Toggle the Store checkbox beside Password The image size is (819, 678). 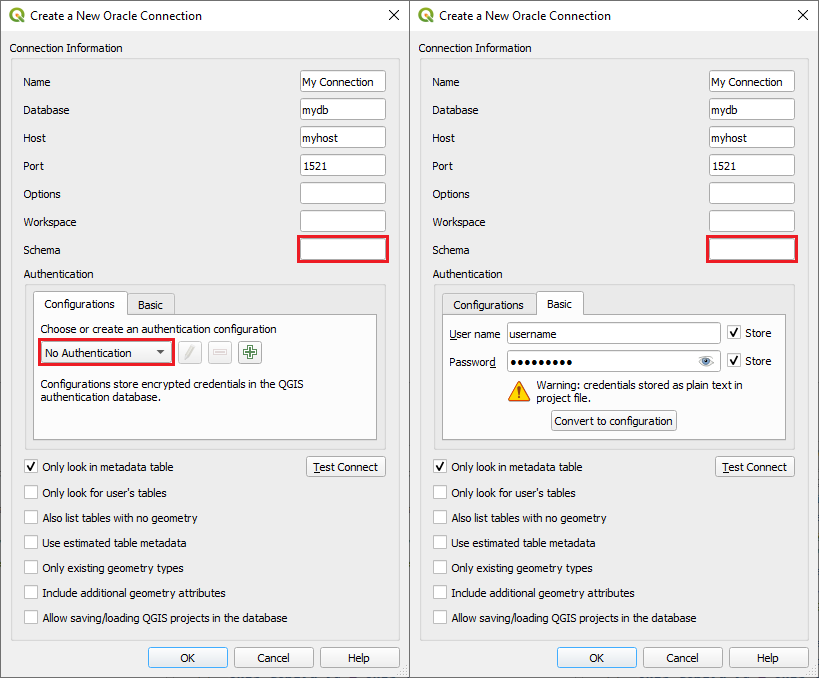[734, 361]
